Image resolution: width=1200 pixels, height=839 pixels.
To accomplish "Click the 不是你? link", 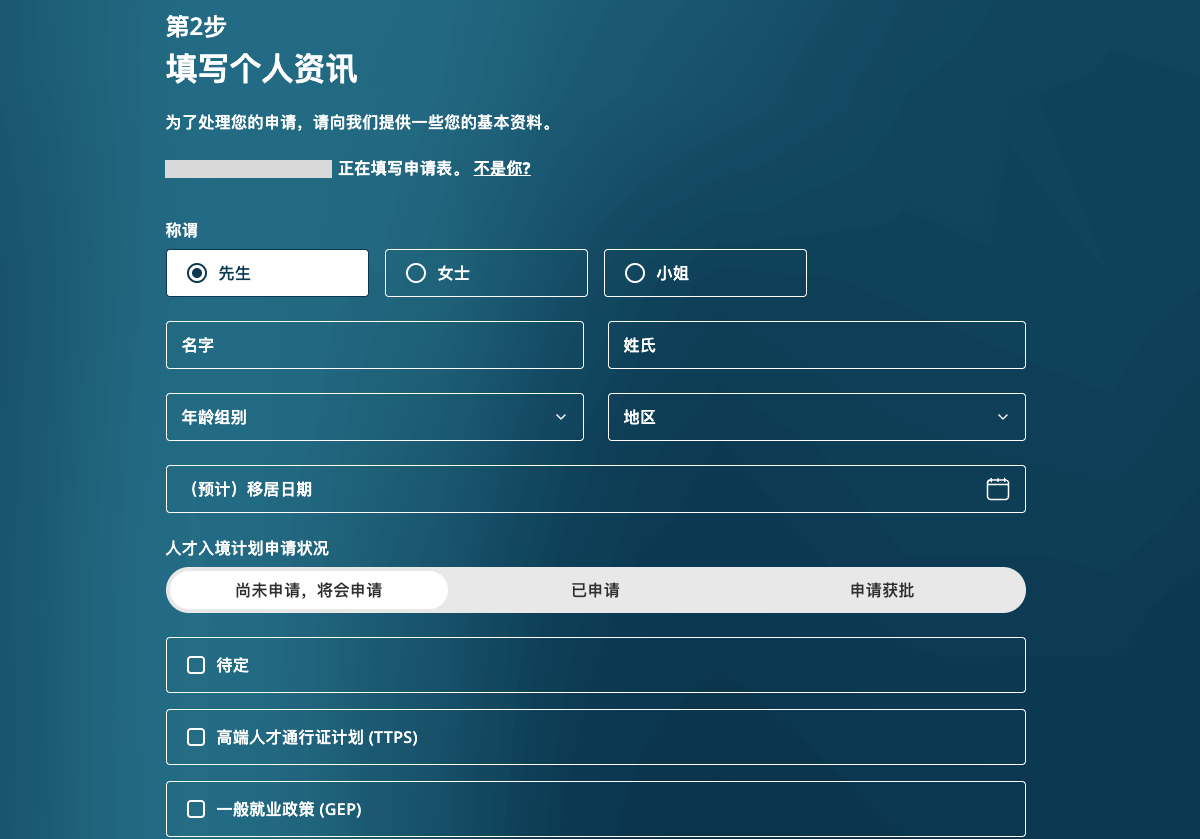I will coord(501,168).
